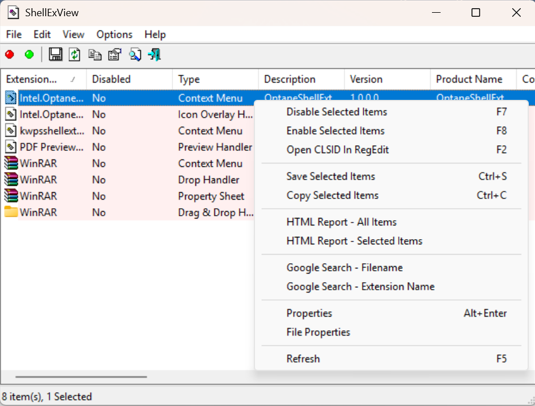
Task: Click the Refresh toolbar icon
Action: click(x=75, y=55)
